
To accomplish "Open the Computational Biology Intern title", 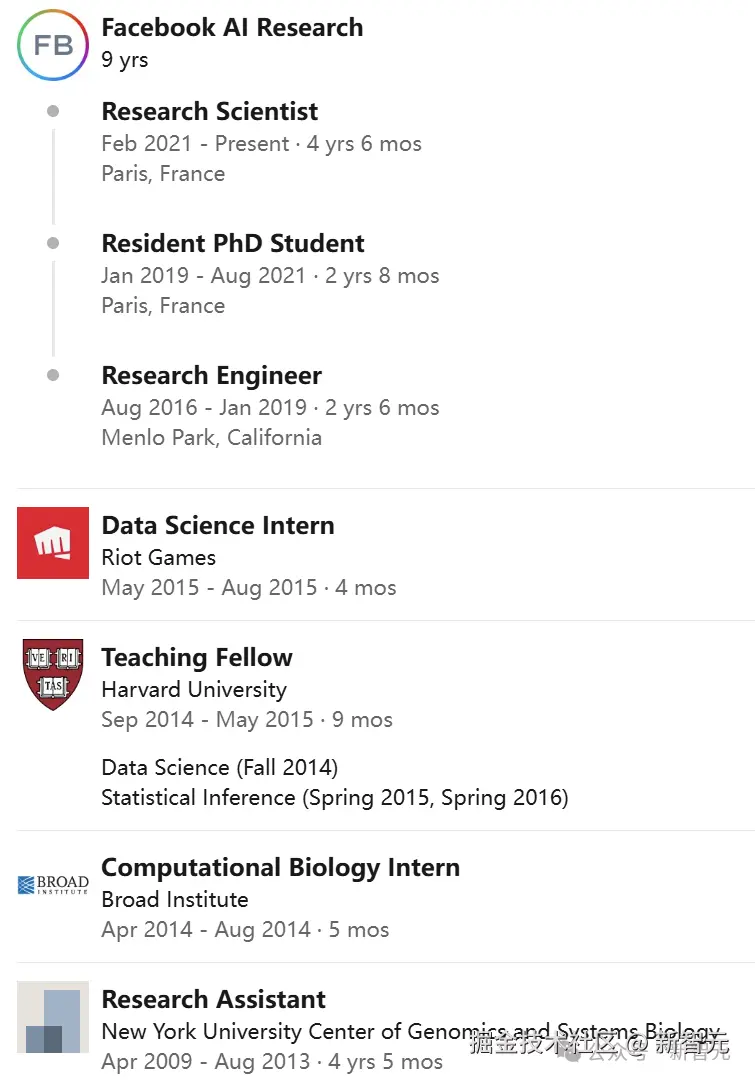I will pos(281,867).
